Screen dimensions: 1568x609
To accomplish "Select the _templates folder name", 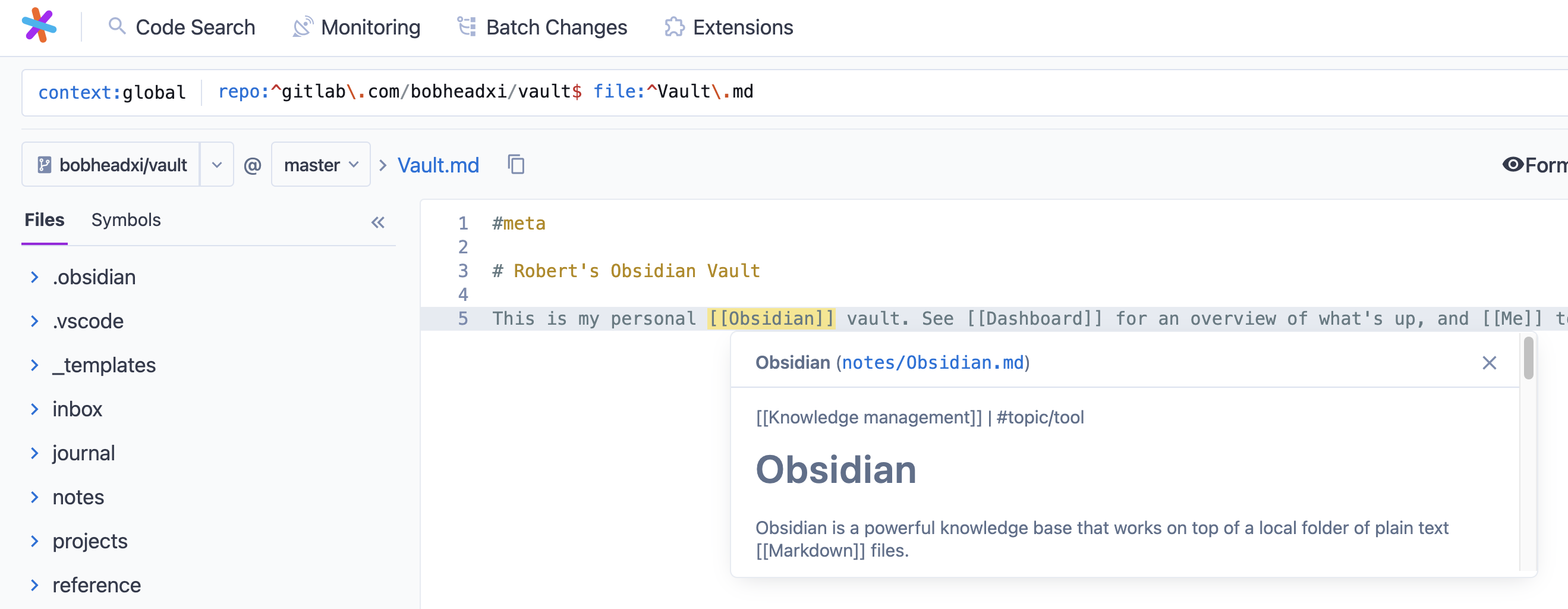I will [x=104, y=365].
